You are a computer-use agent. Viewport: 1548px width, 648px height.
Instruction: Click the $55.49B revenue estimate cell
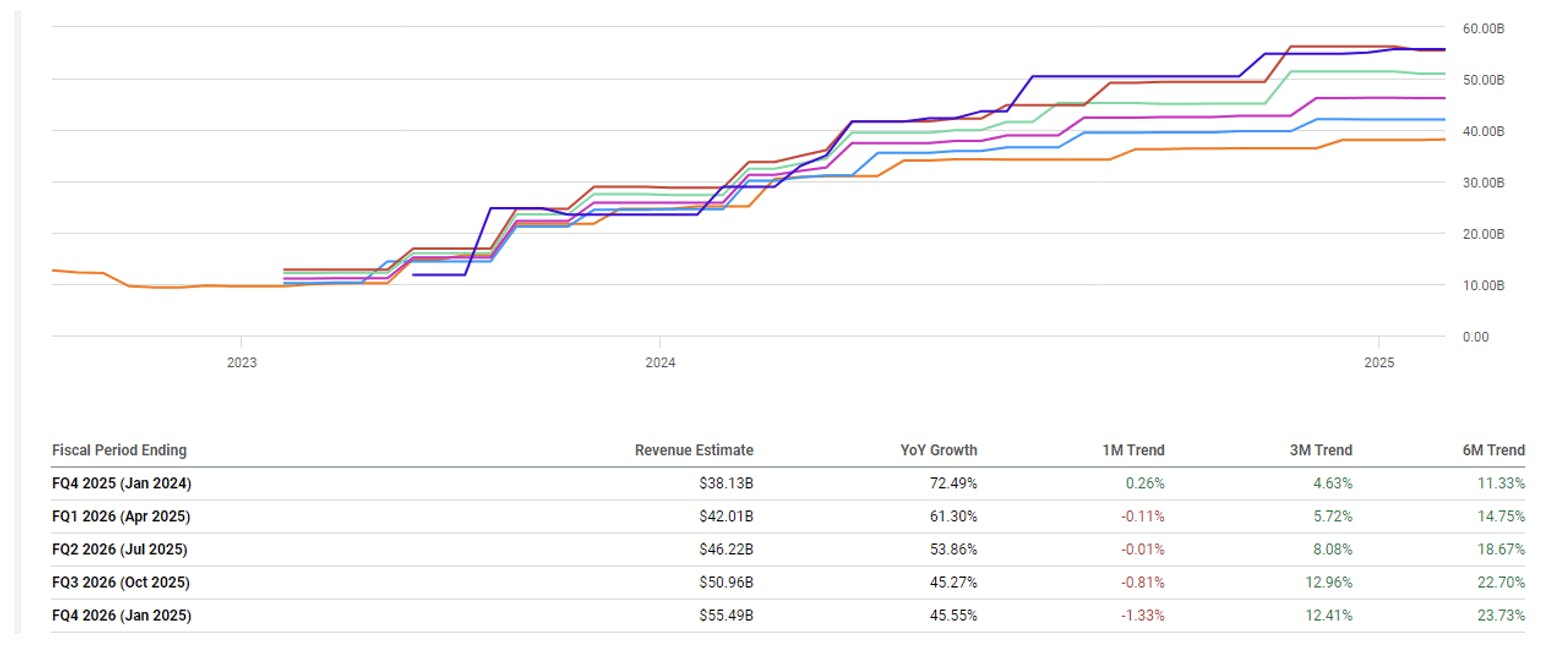727,615
